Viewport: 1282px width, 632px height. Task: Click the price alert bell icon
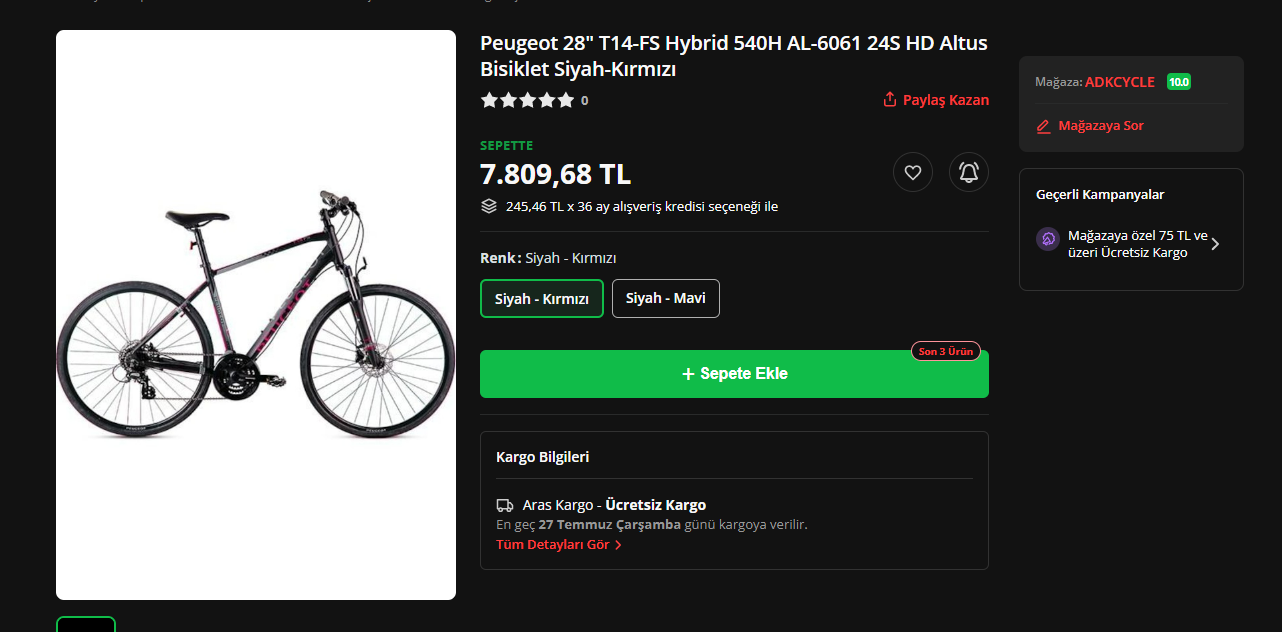click(x=968, y=172)
